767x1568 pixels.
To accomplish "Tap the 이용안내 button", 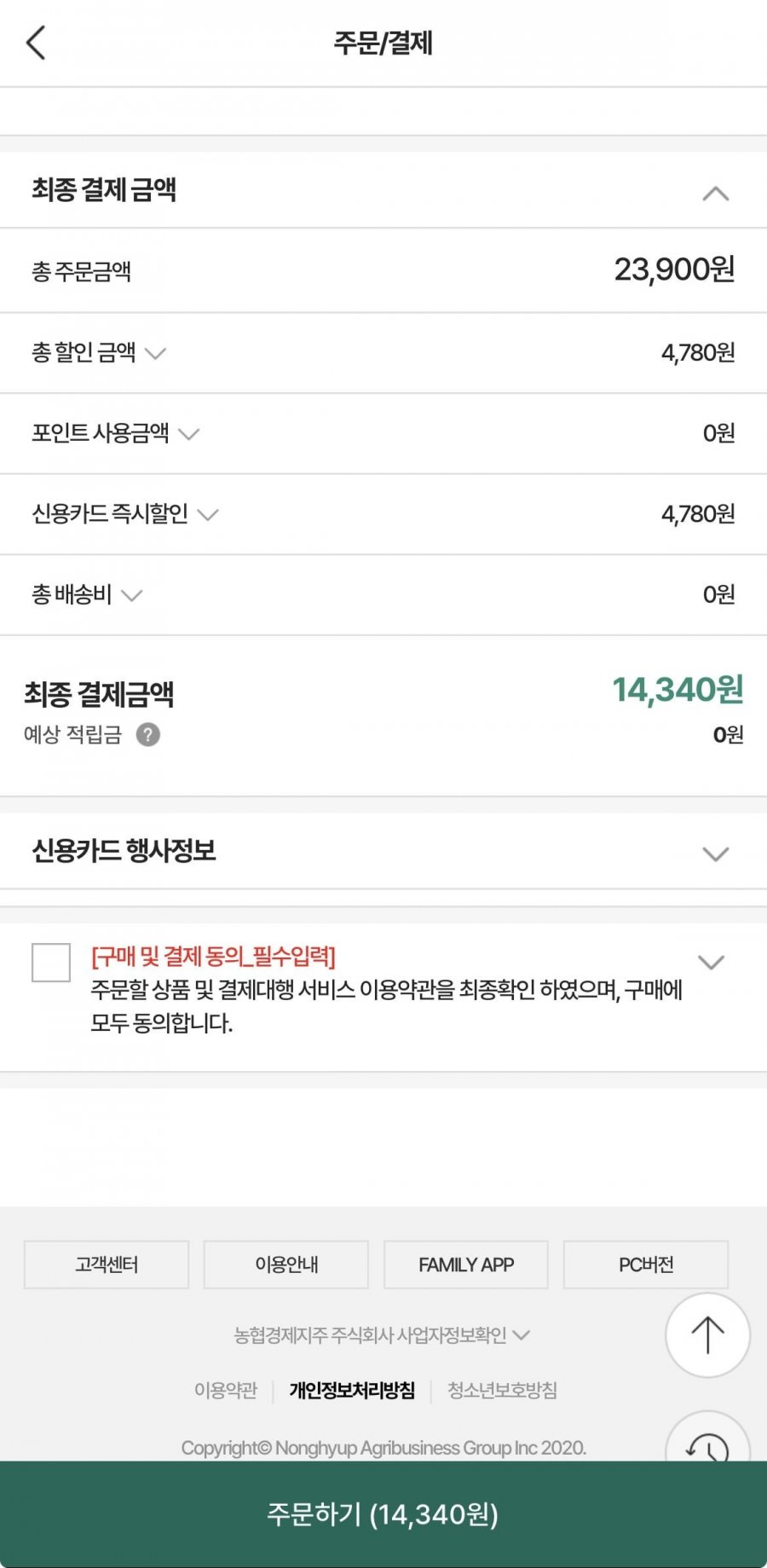I will (x=286, y=1264).
